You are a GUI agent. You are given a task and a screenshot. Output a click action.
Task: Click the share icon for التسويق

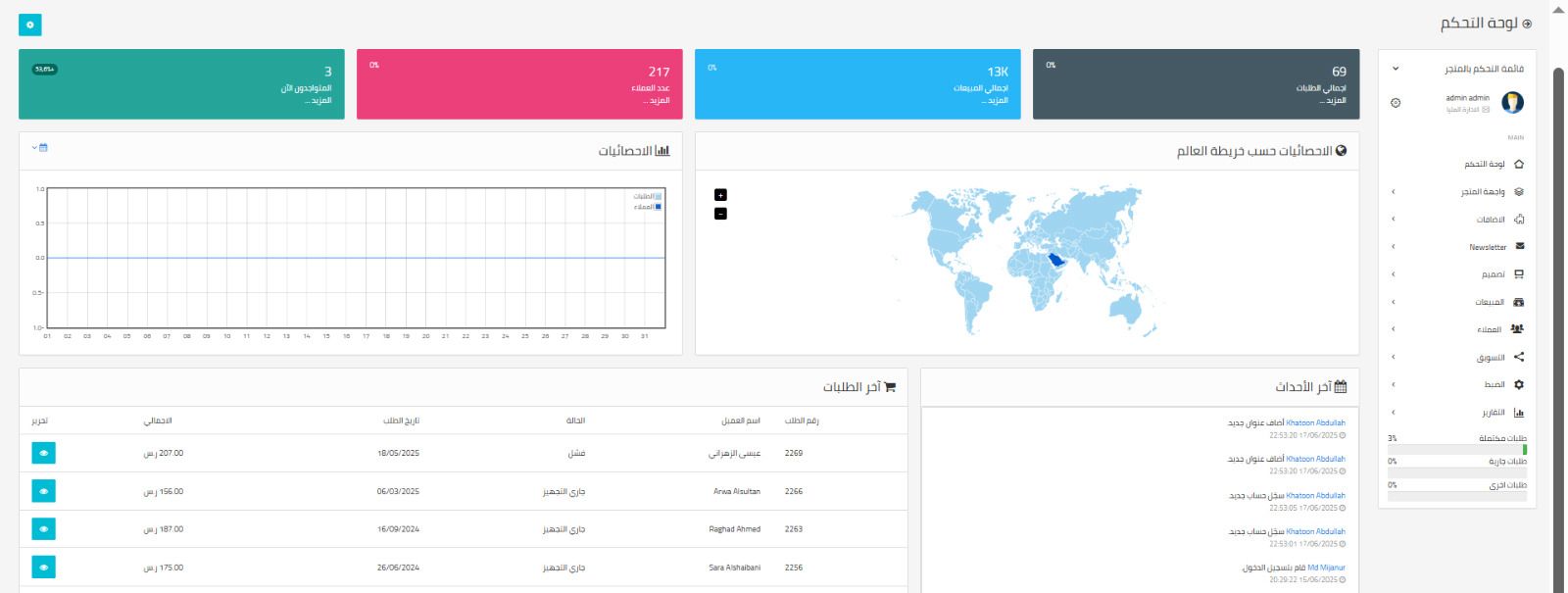(x=1519, y=358)
